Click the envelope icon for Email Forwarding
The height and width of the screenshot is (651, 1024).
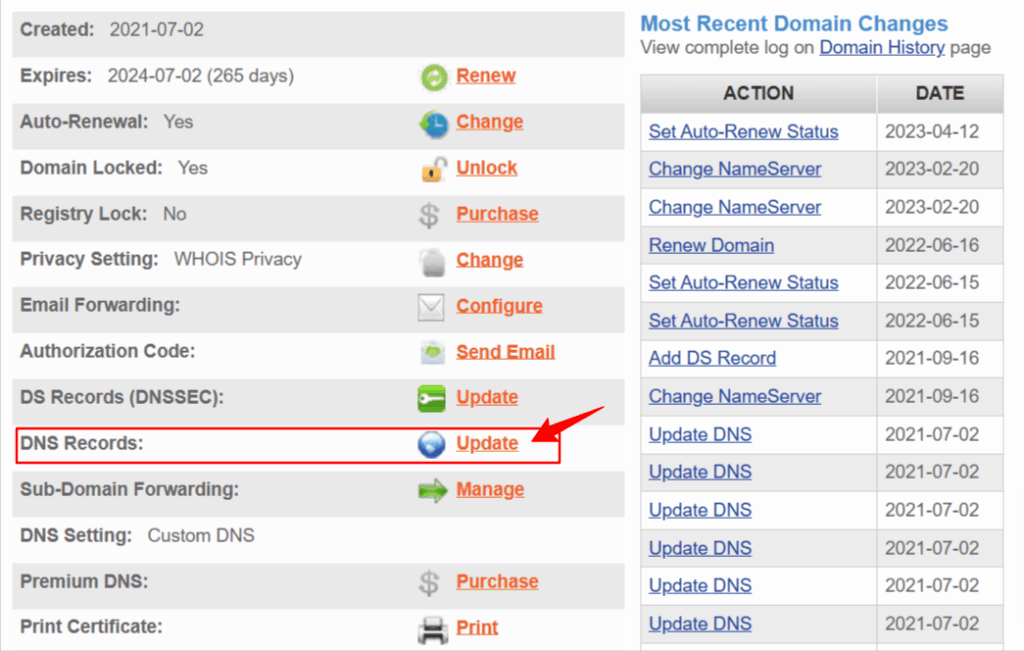(x=431, y=307)
